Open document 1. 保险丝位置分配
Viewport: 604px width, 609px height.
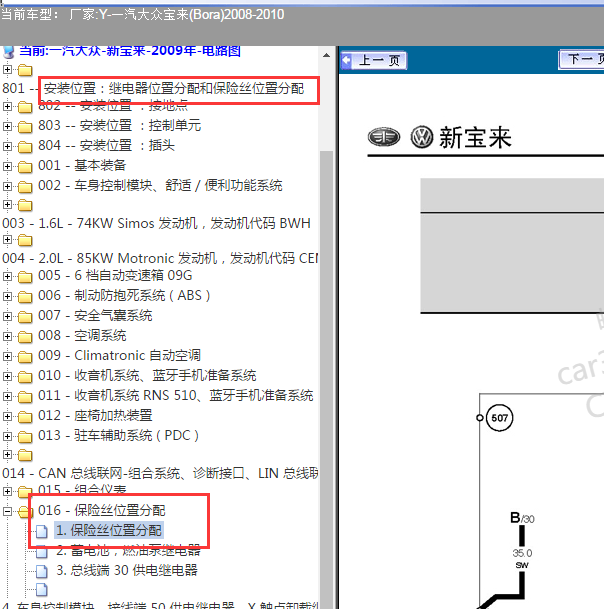click(x=109, y=530)
